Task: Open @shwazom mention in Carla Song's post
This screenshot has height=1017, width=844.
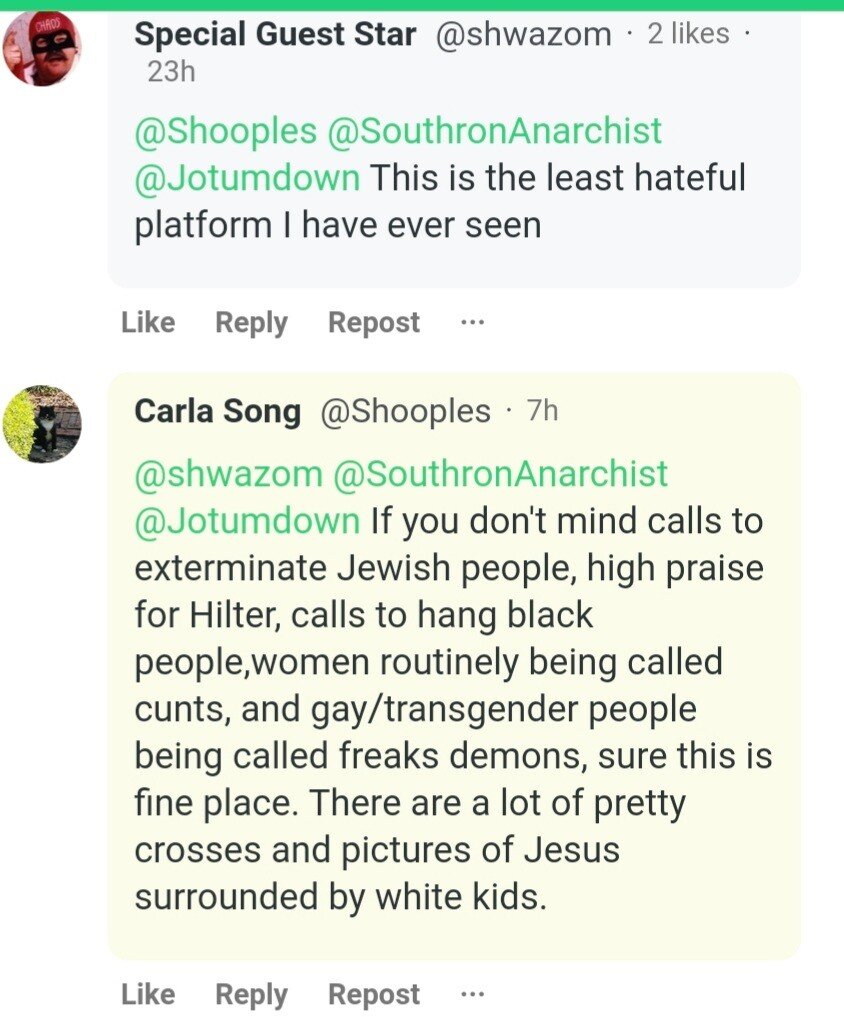Action: (x=227, y=473)
